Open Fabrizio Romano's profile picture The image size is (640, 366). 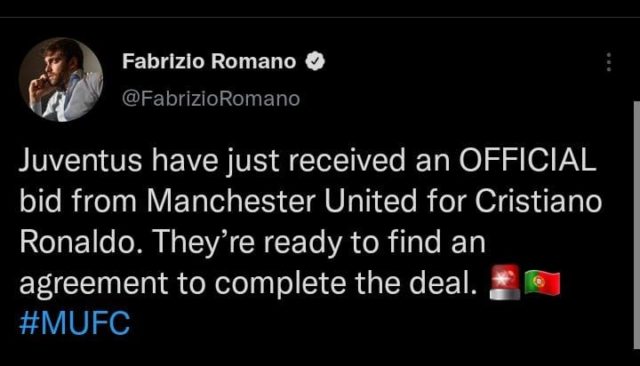61,80
